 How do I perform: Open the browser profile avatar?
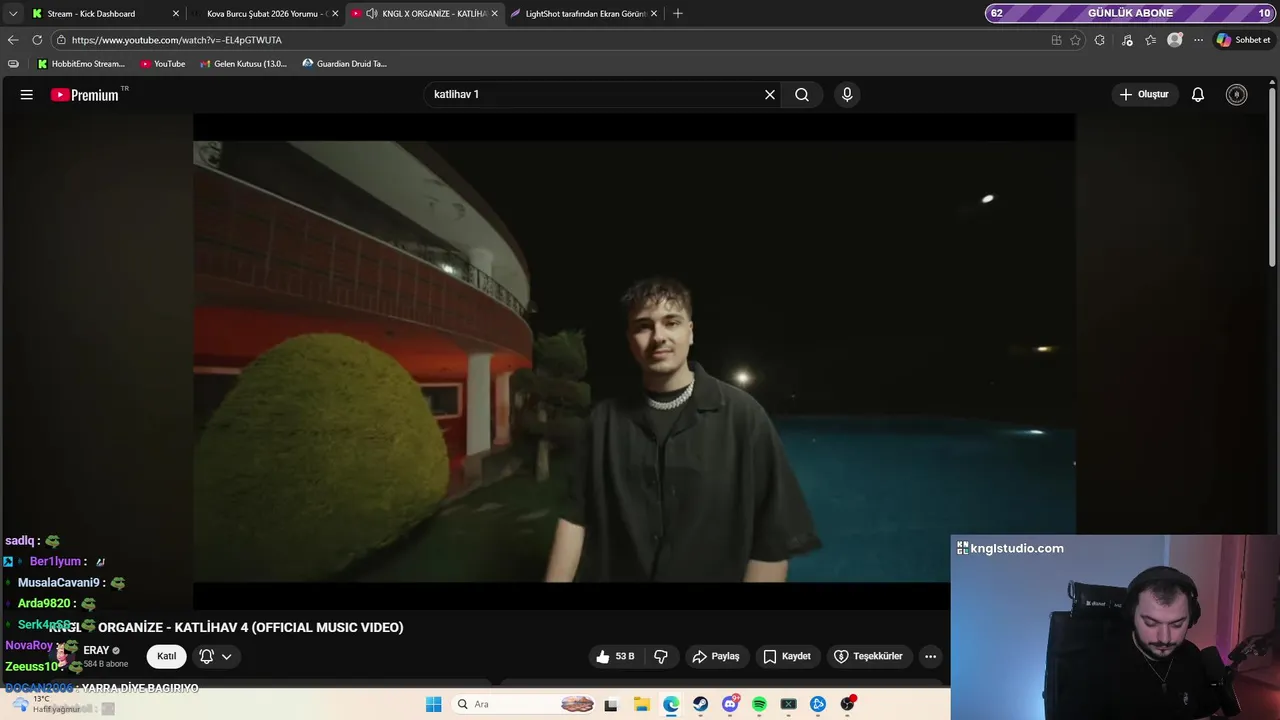click(1175, 40)
